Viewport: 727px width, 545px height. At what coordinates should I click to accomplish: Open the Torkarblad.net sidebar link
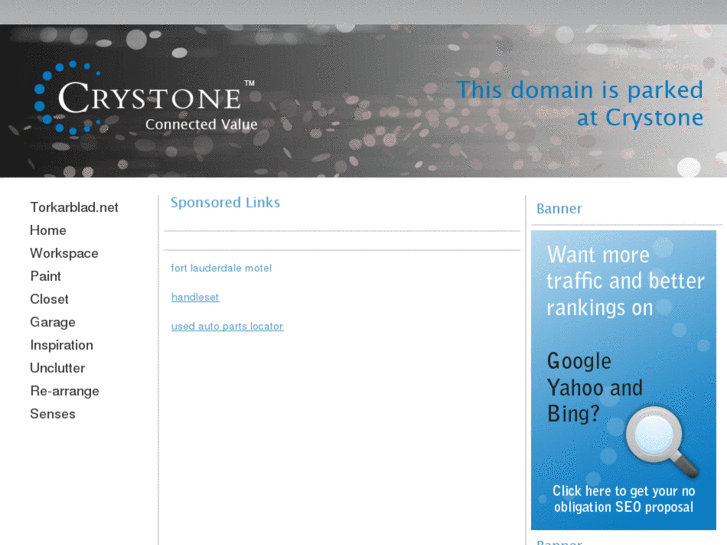tap(74, 207)
